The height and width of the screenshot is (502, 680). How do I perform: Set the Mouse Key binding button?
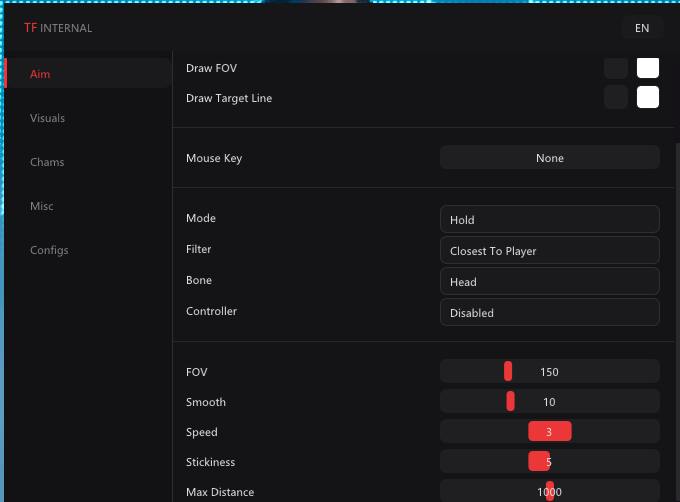point(550,157)
